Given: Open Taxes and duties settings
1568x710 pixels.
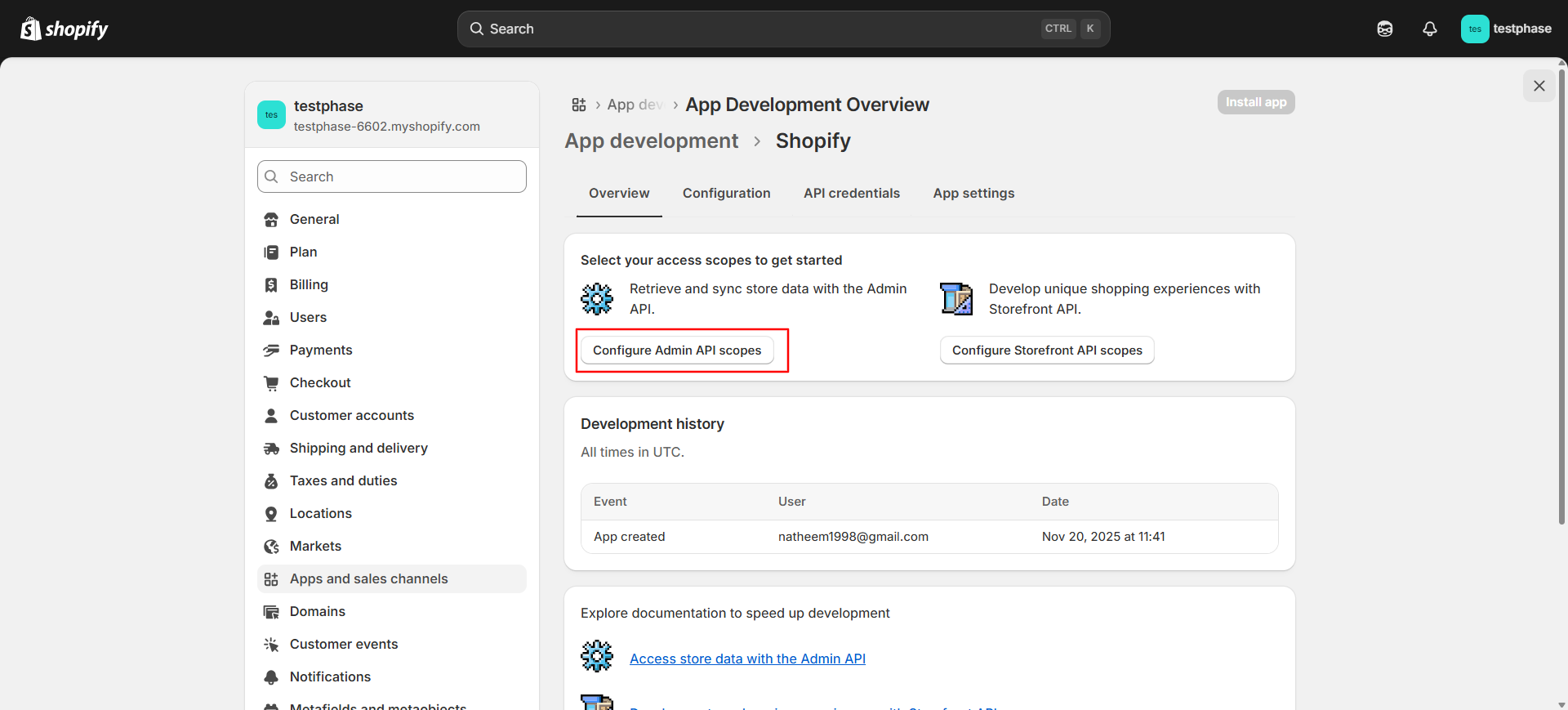Looking at the screenshot, I should [x=392, y=480].
